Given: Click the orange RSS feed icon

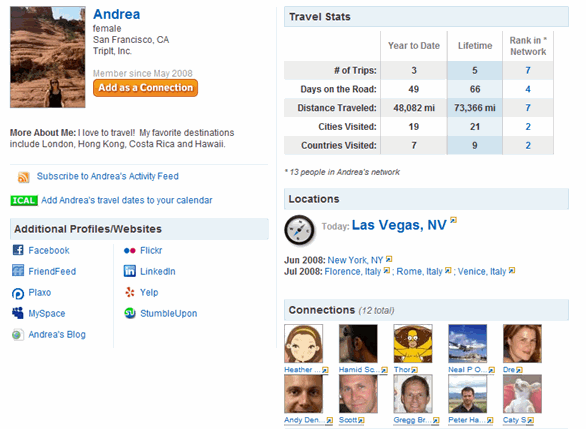Looking at the screenshot, I should point(24,177).
